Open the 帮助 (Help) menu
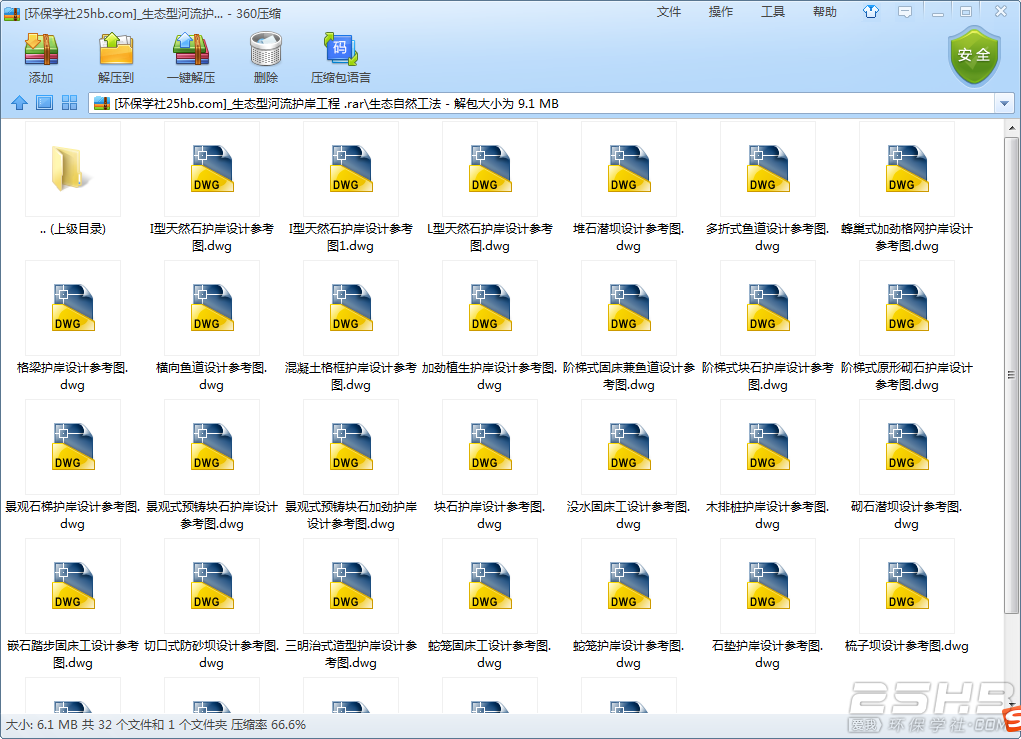This screenshot has height=739, width=1021. click(x=824, y=12)
